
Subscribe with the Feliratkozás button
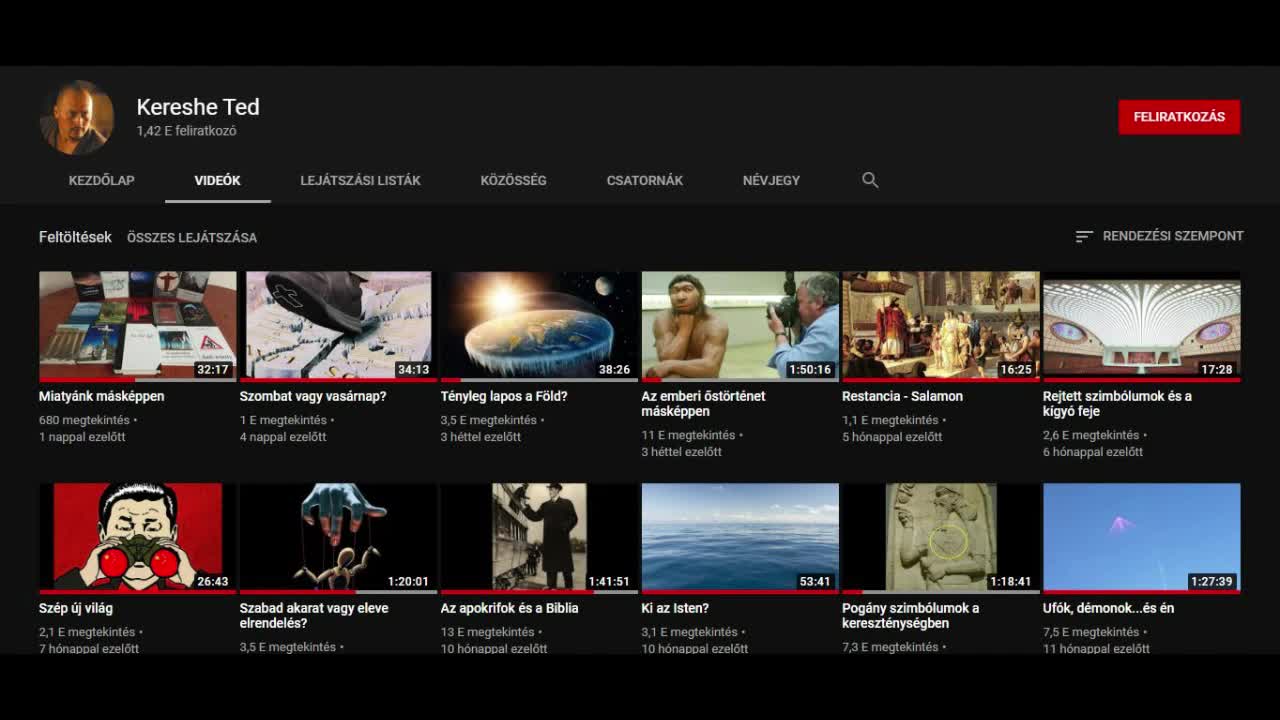point(1179,117)
